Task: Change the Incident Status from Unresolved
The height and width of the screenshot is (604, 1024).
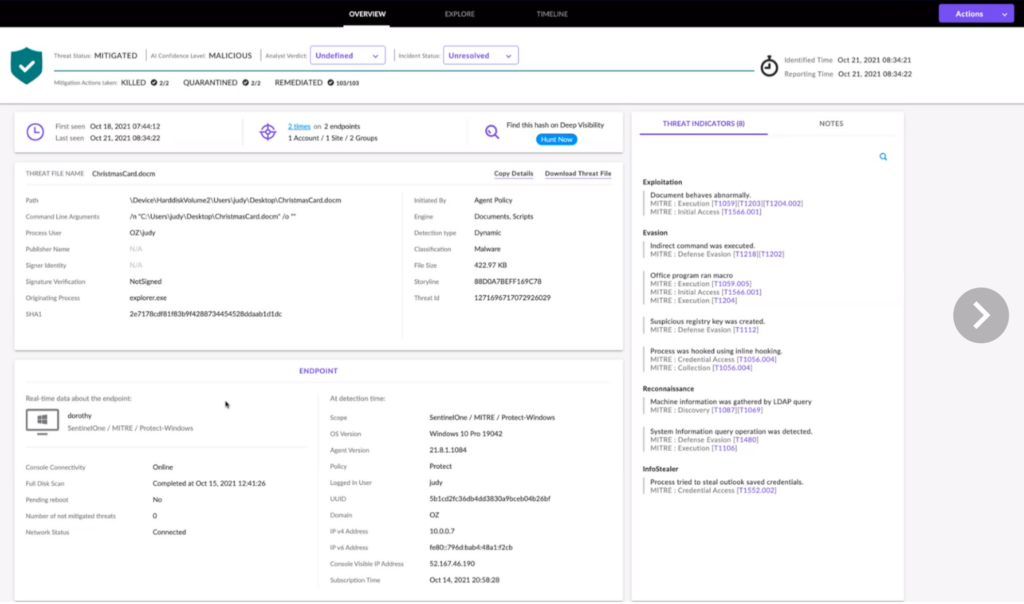Action: coord(483,55)
